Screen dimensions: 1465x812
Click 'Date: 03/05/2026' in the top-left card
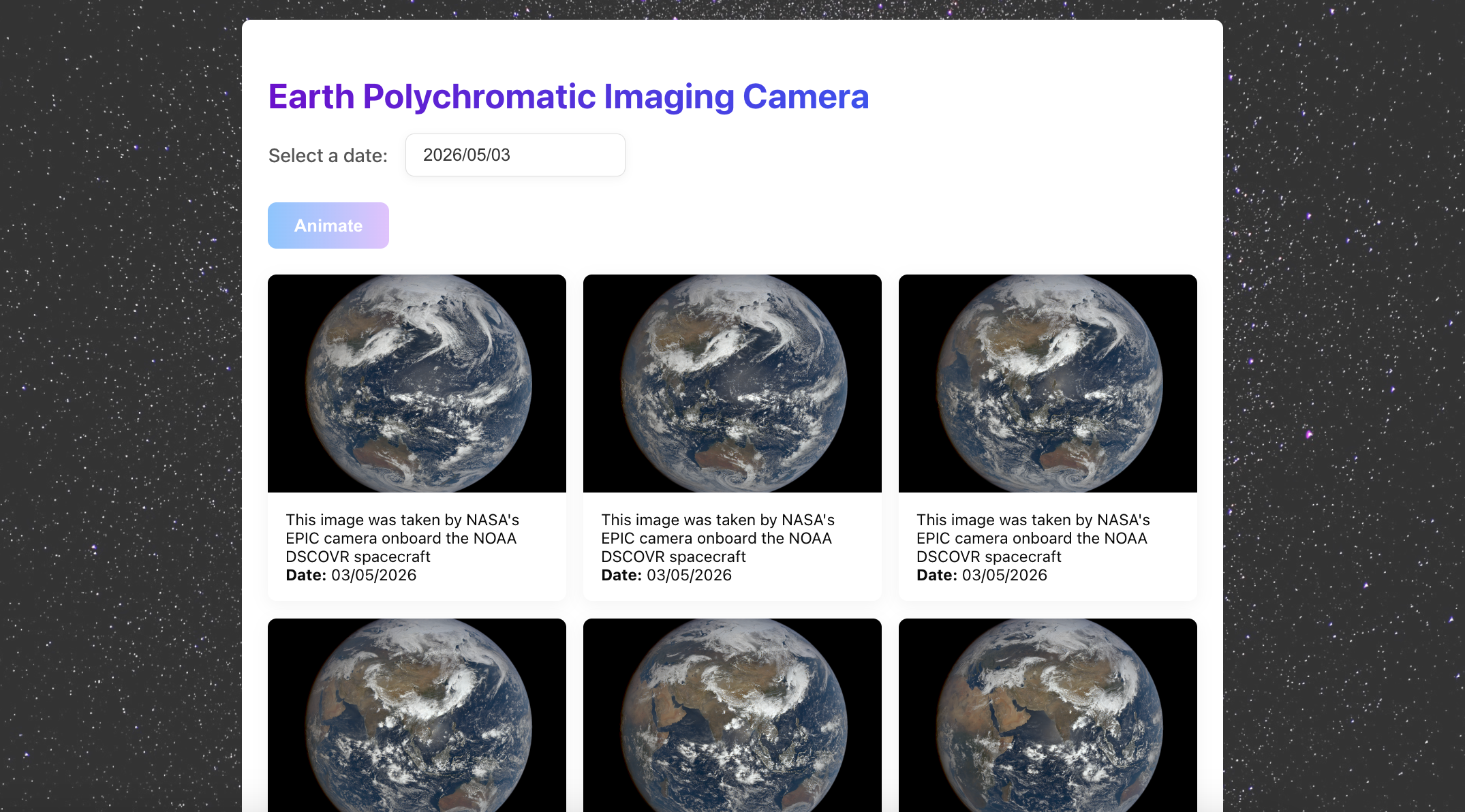[x=351, y=575]
